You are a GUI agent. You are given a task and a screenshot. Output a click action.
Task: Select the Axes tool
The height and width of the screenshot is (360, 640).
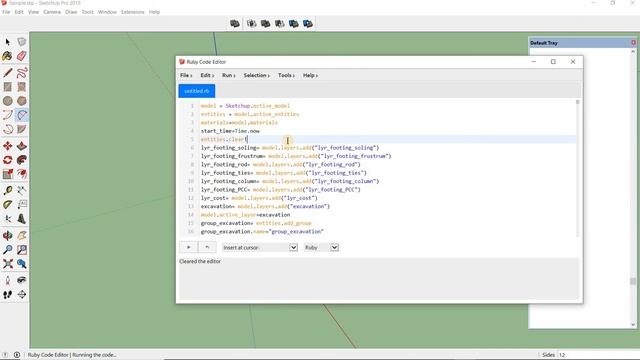pos(8,219)
